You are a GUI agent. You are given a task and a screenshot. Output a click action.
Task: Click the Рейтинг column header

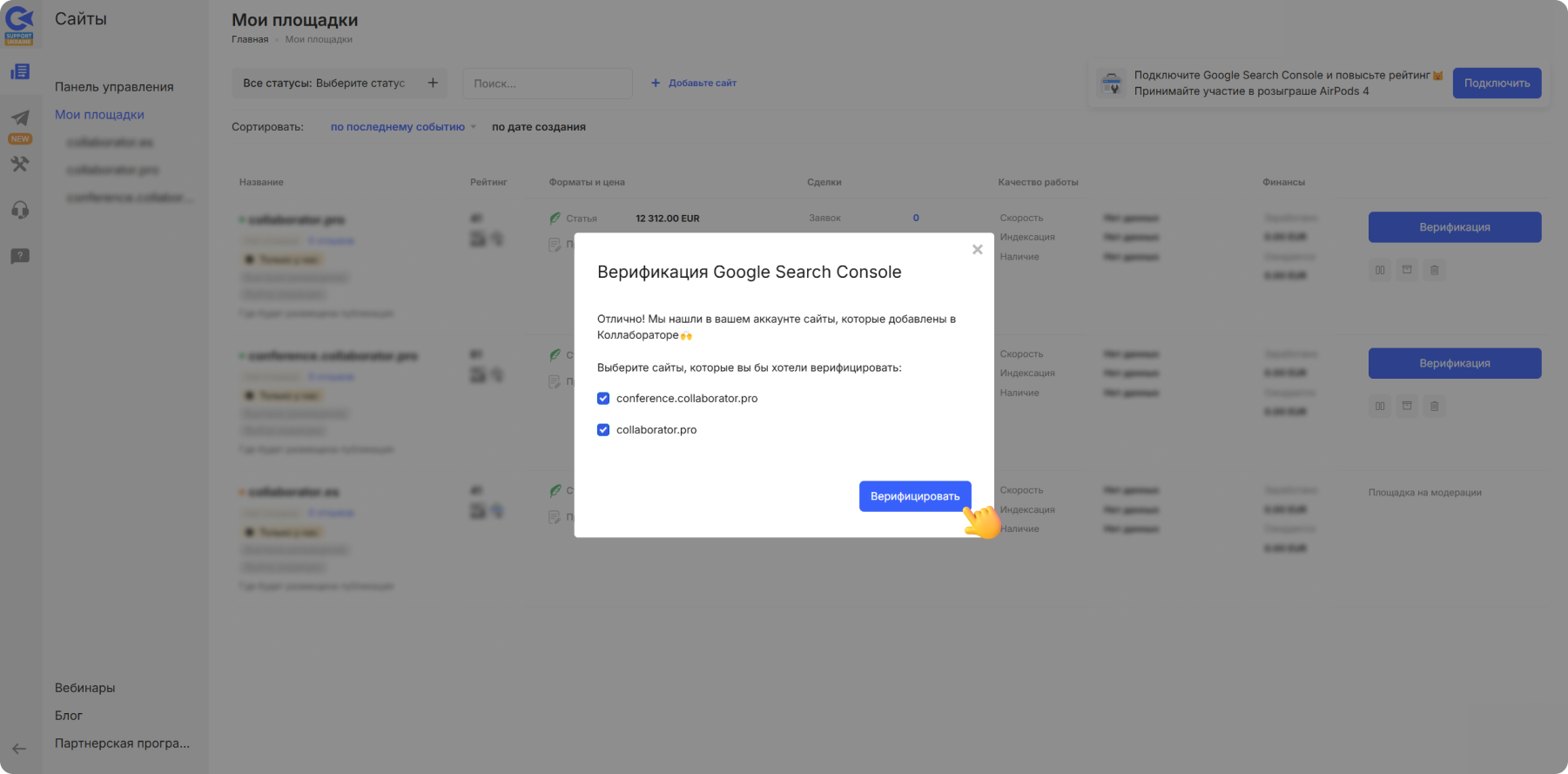[x=488, y=182]
